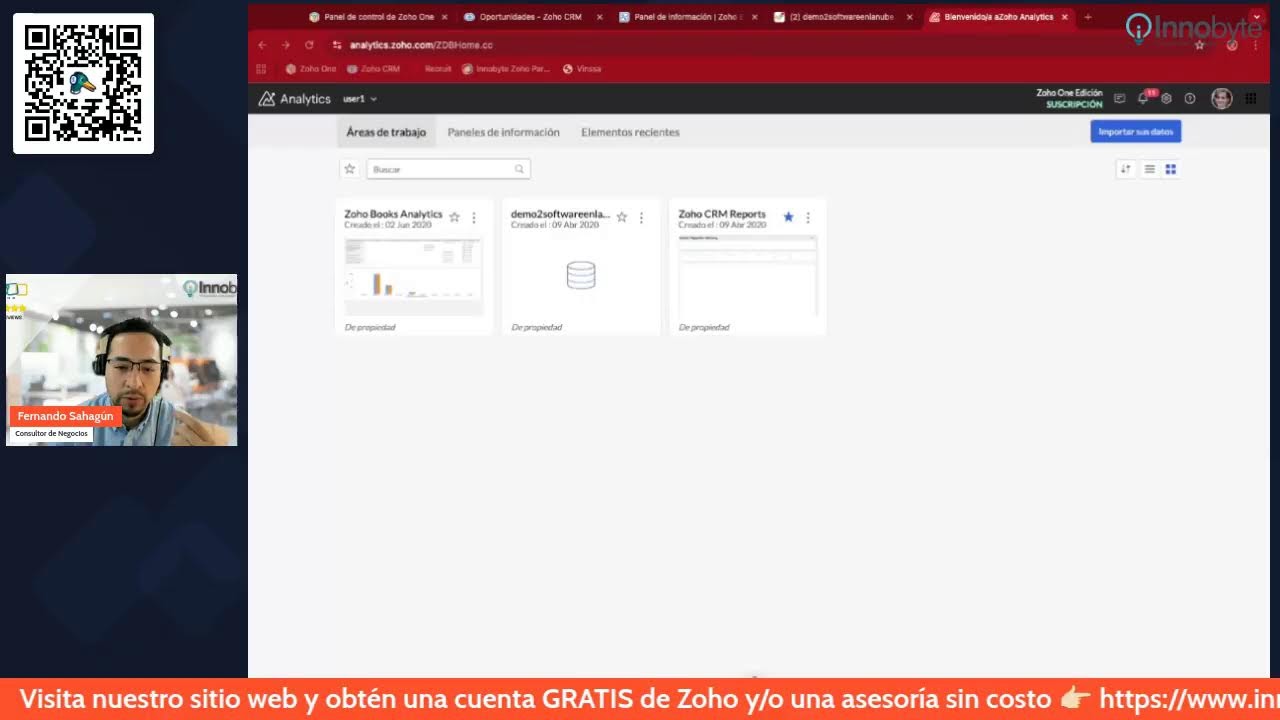Expand the tab search chevron
The image size is (1280, 720).
pos(1257,17)
